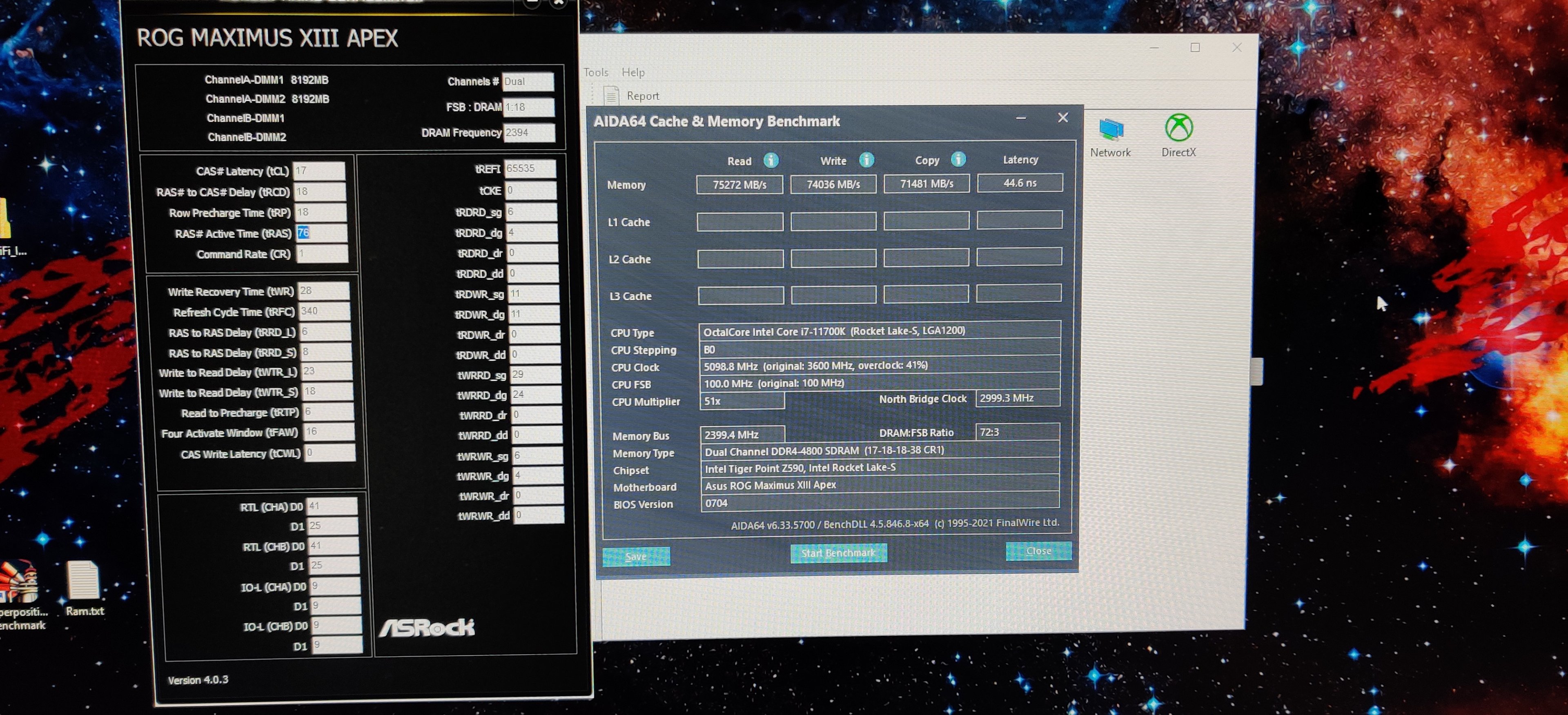Viewport: 1568px width, 715px height.
Task: Click the tWRWR_sg value field
Action: pos(538,456)
